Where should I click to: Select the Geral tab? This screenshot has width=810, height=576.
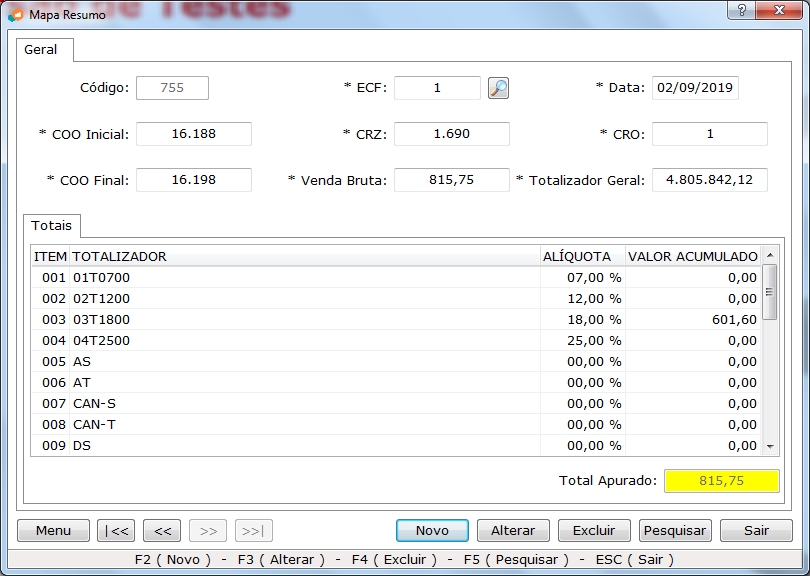[41, 50]
